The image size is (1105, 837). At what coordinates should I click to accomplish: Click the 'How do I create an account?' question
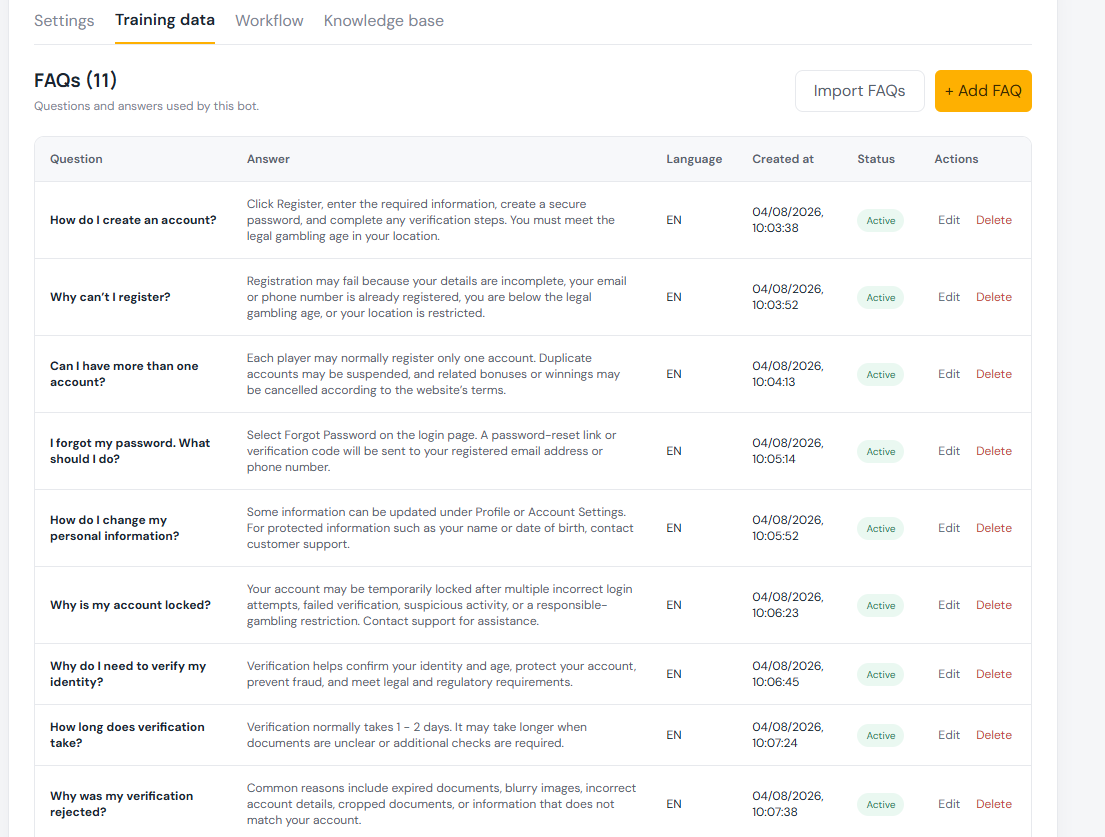click(132, 220)
